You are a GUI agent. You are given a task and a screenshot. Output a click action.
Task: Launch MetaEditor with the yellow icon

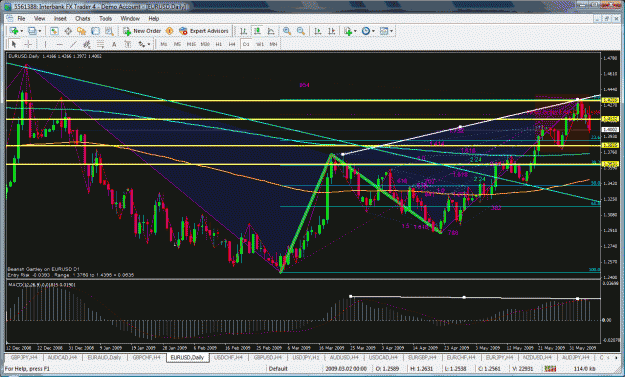click(169, 31)
